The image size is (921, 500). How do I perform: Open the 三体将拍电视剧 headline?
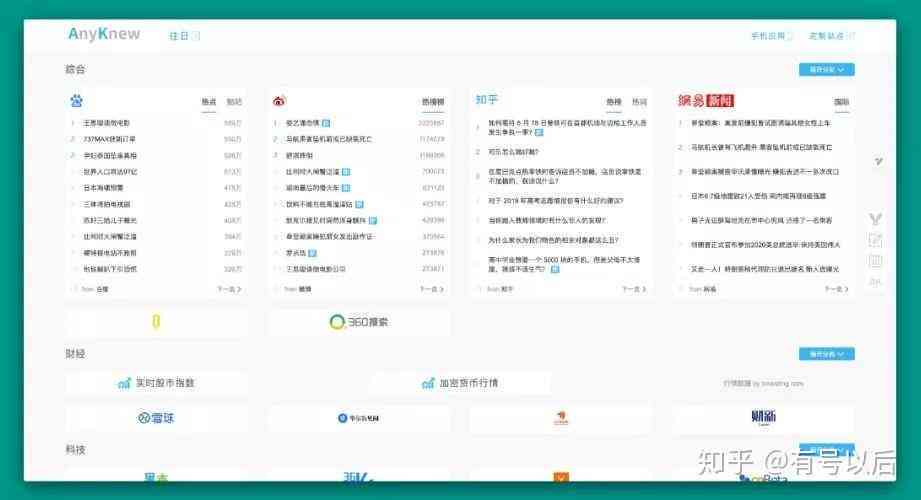pos(107,204)
